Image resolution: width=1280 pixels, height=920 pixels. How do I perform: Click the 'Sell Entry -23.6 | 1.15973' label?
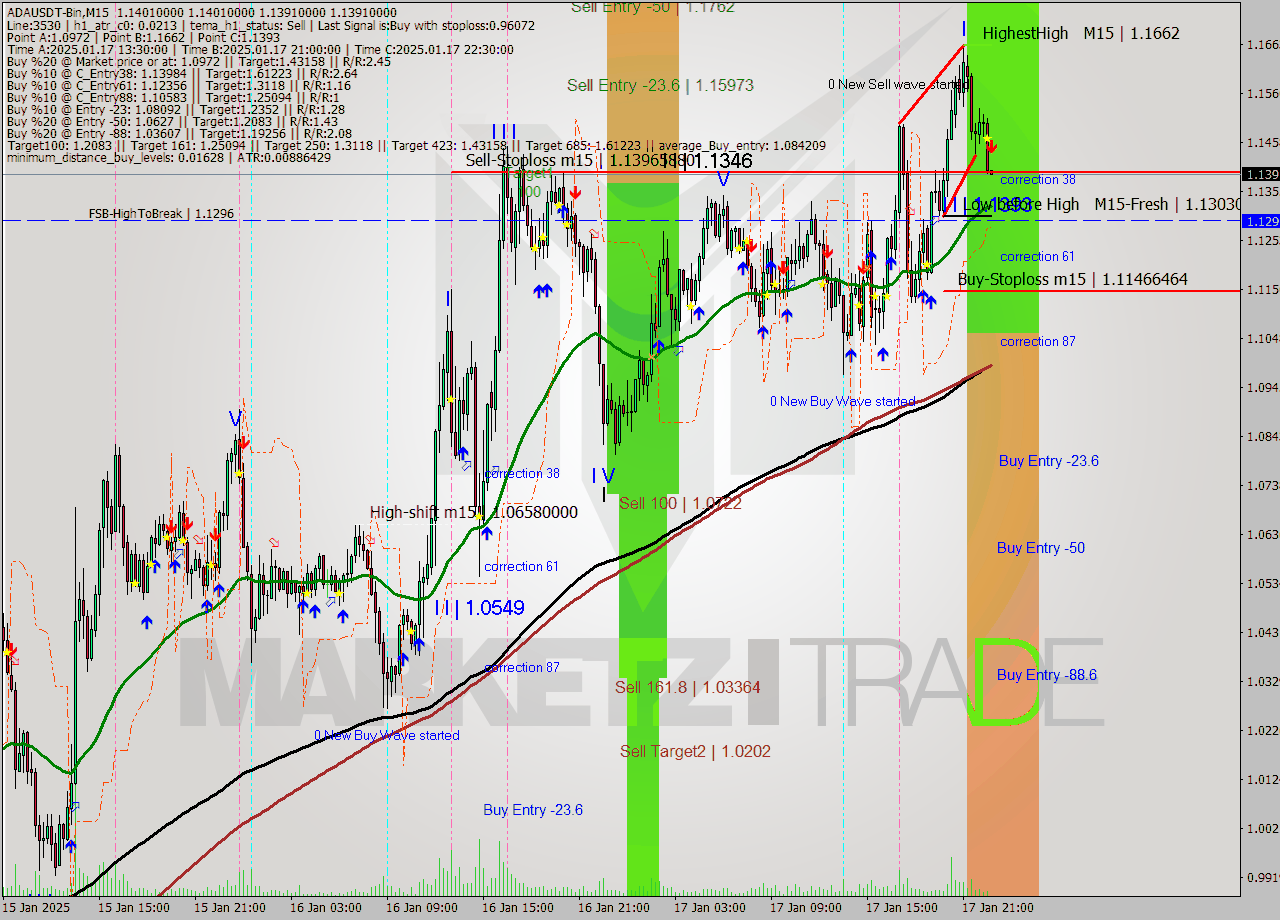click(660, 86)
